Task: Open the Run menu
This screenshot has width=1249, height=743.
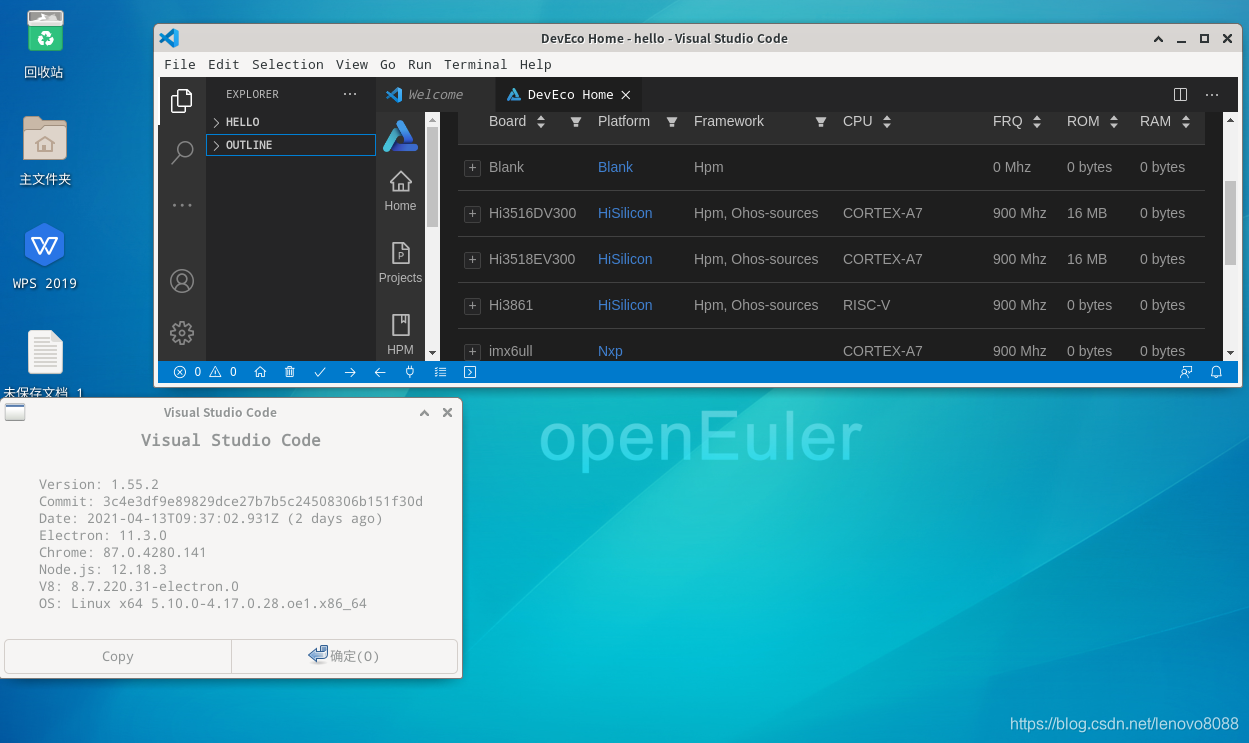Action: [420, 64]
